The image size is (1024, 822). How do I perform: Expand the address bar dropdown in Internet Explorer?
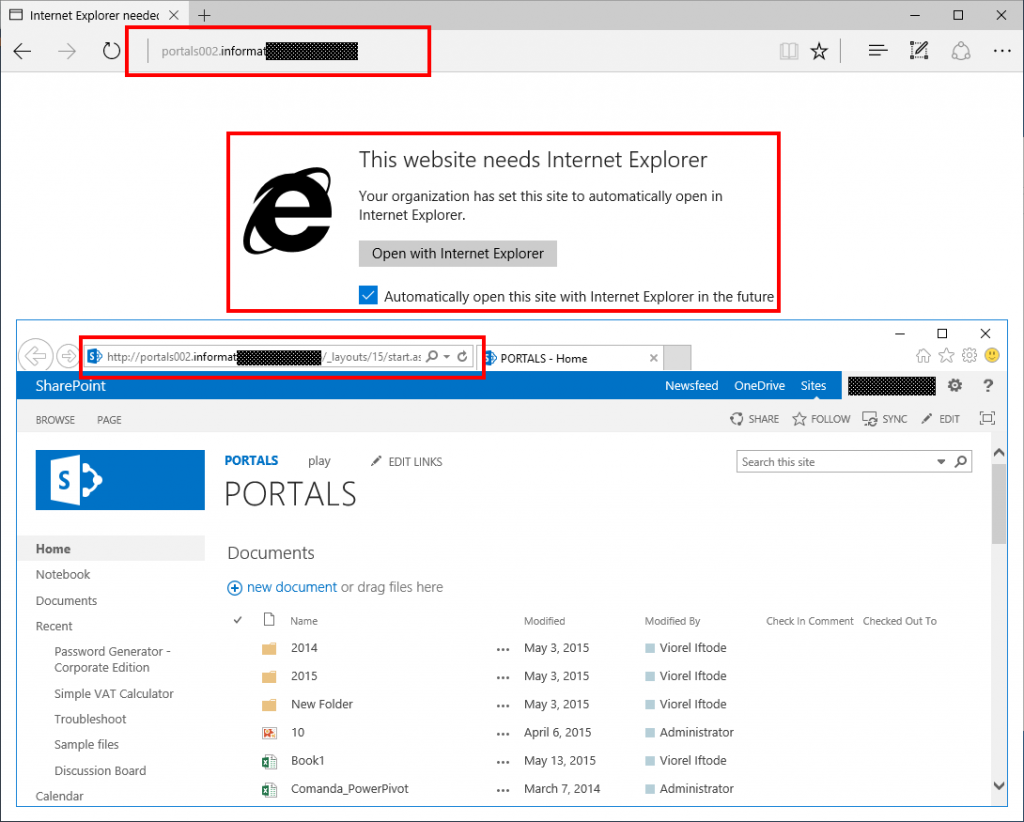(x=446, y=357)
